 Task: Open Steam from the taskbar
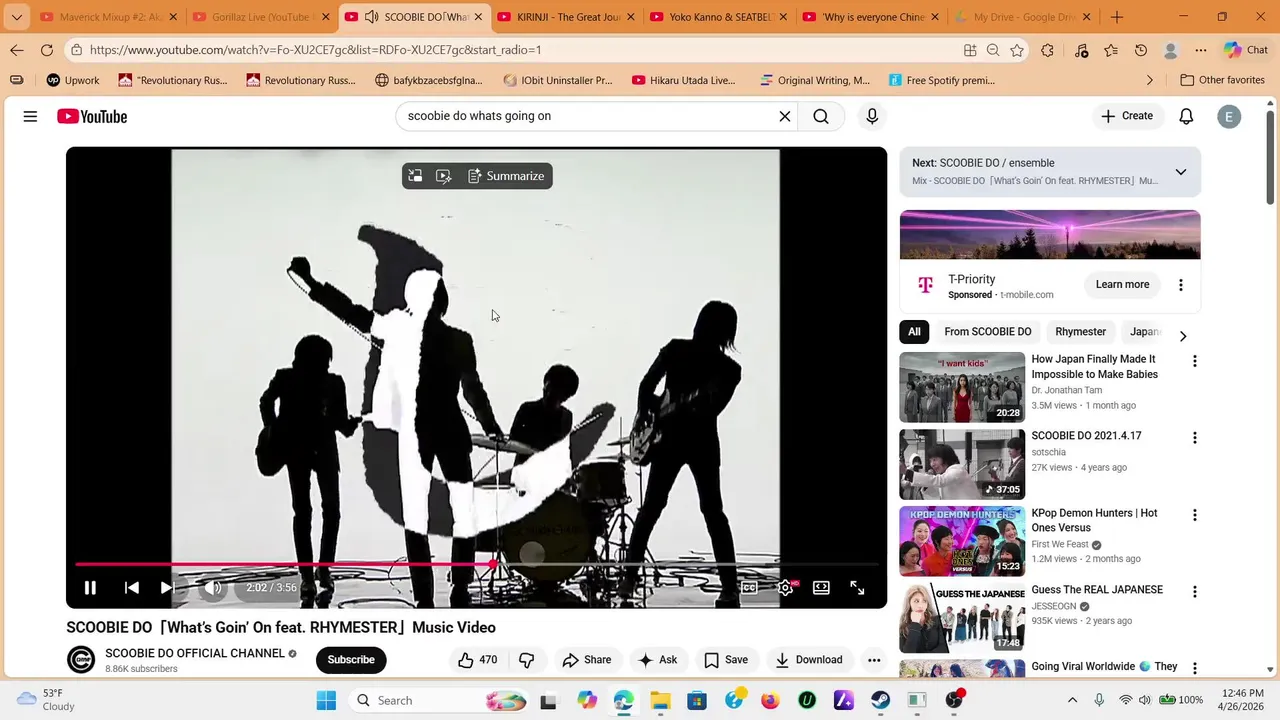[880, 701]
